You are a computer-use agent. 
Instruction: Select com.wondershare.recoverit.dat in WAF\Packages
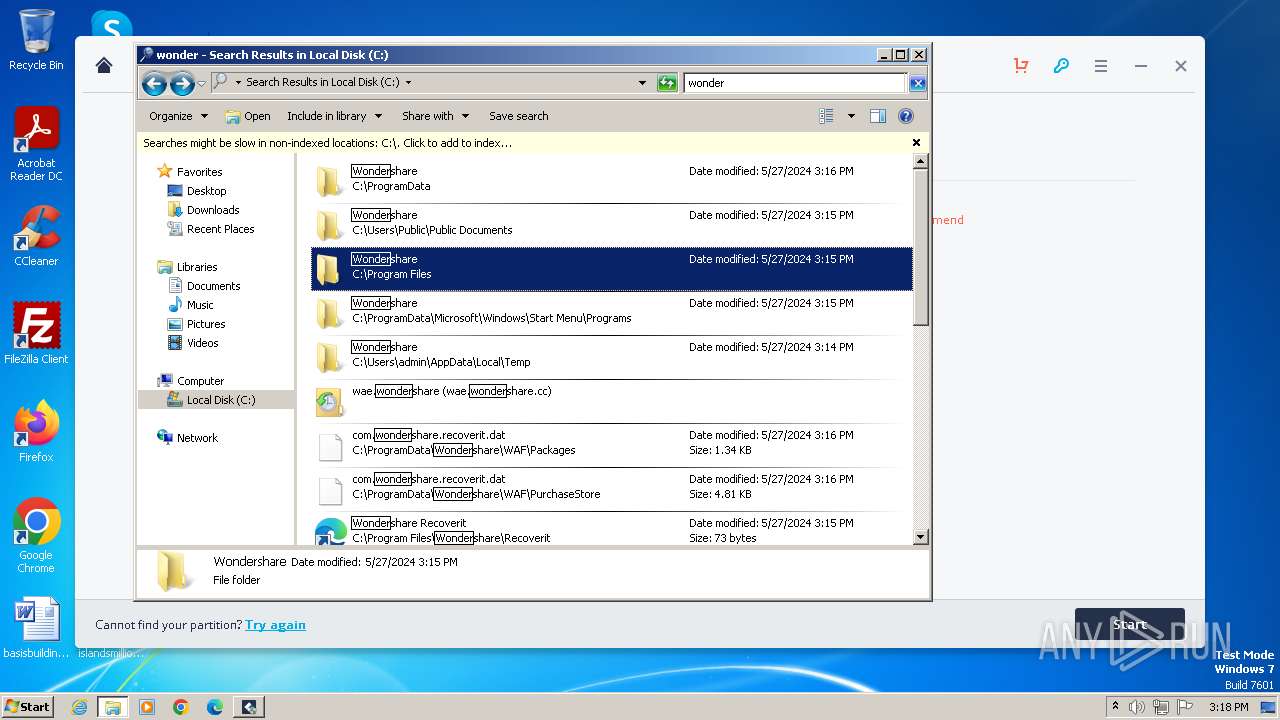pos(612,445)
